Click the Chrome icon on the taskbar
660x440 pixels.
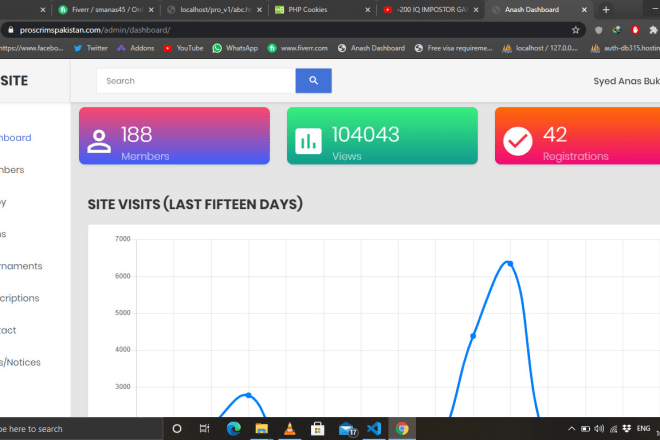(x=402, y=429)
